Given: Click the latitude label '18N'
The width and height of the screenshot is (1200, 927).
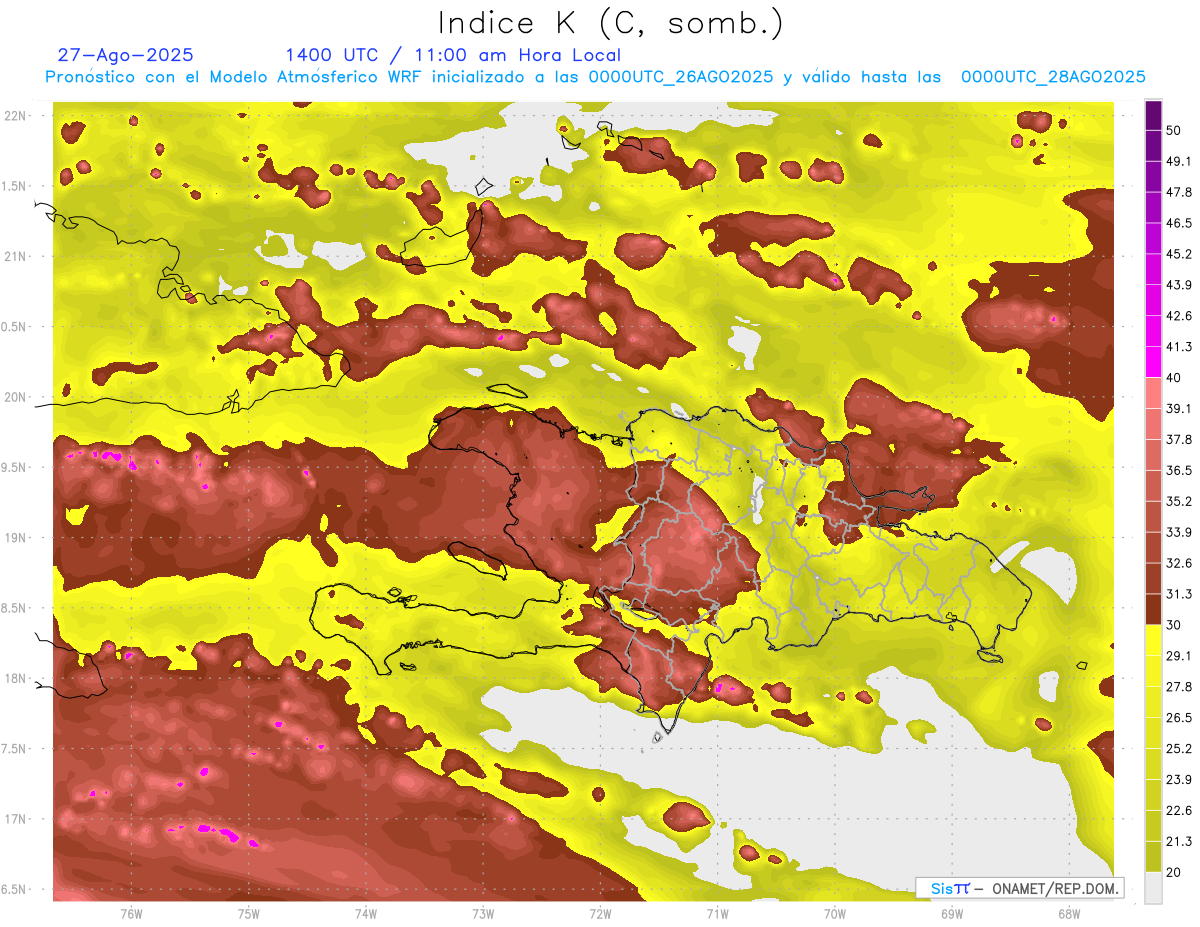Looking at the screenshot, I should point(16,679).
